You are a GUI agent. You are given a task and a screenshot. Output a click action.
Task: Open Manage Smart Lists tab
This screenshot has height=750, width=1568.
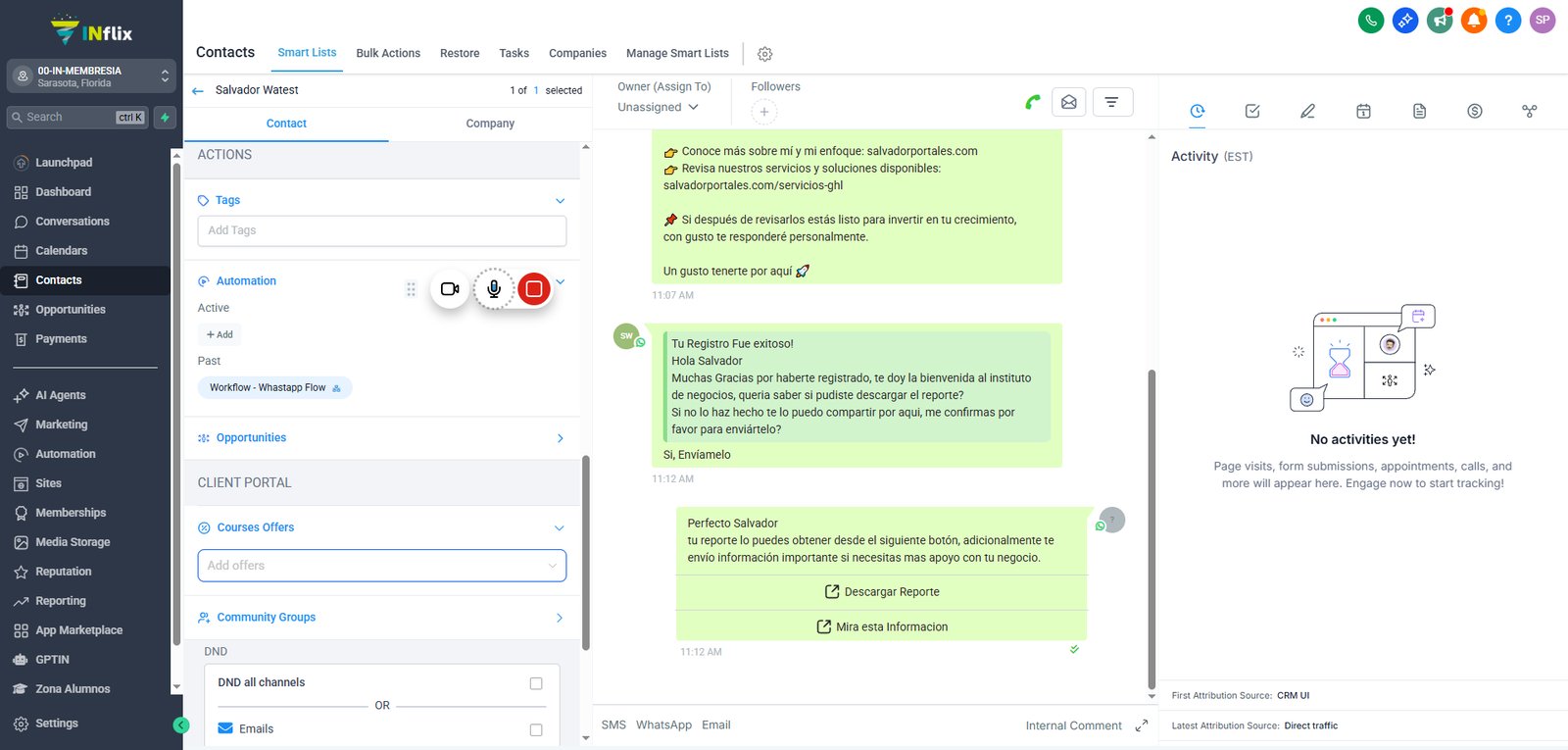click(x=677, y=53)
